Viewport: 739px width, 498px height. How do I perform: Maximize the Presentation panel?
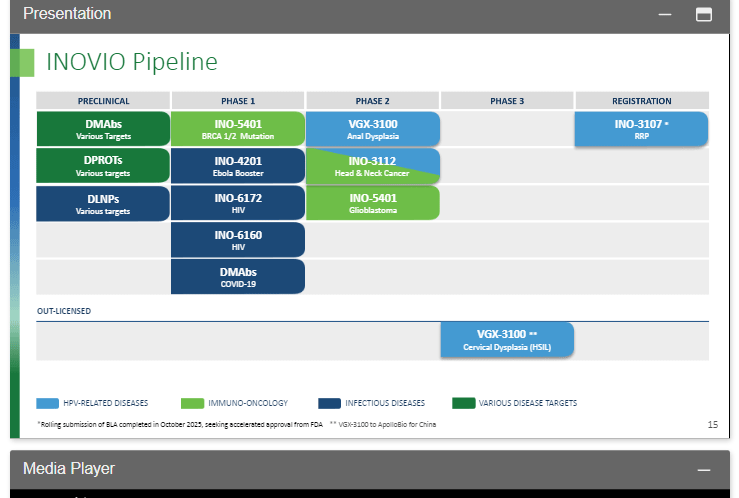[703, 15]
